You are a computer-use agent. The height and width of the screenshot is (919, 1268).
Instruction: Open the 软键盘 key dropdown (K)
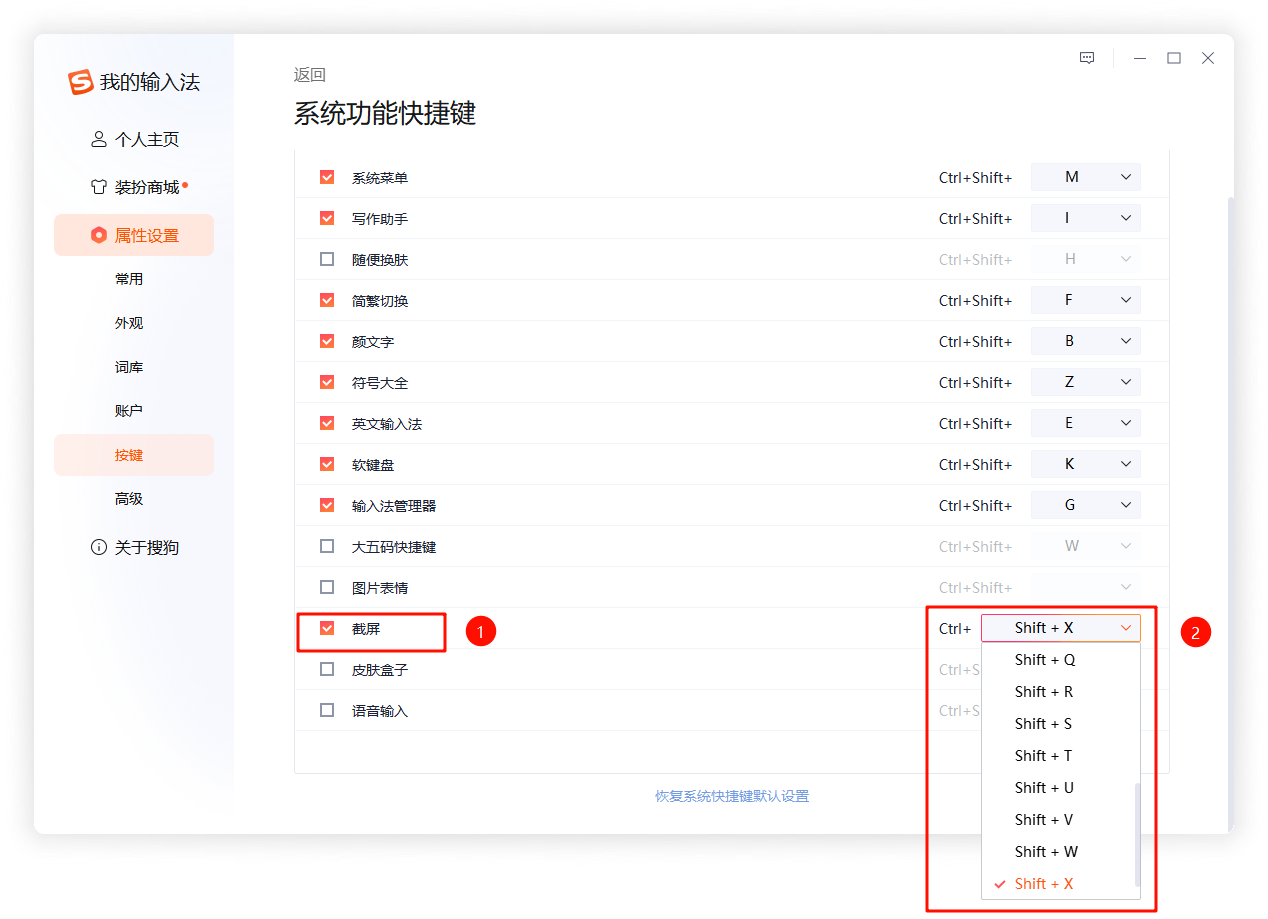point(1085,464)
